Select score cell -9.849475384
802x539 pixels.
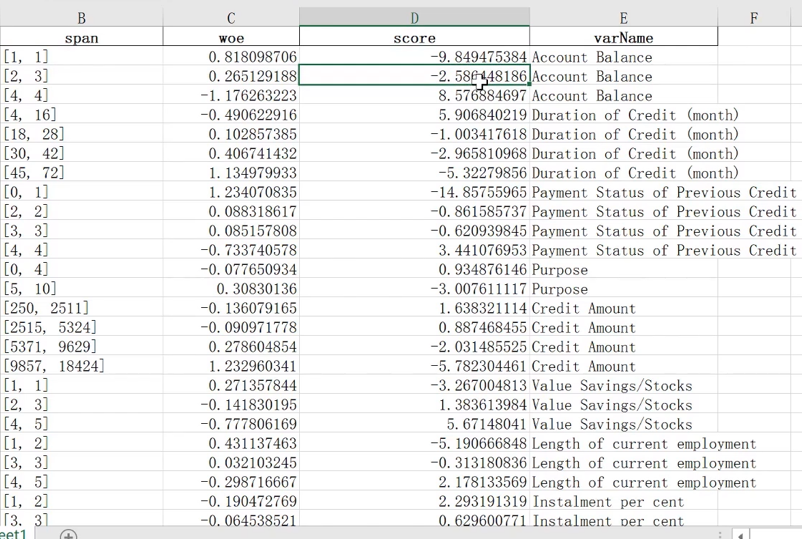[x=414, y=57]
